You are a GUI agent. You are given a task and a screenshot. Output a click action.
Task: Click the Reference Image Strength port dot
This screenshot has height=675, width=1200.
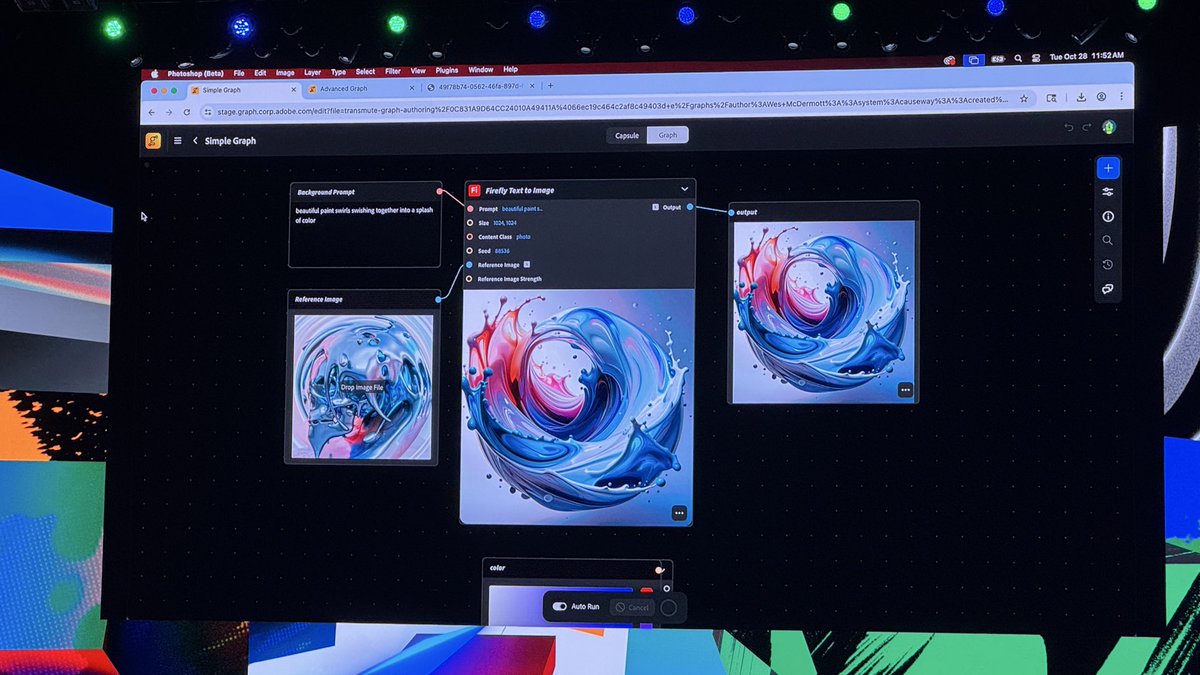(469, 279)
